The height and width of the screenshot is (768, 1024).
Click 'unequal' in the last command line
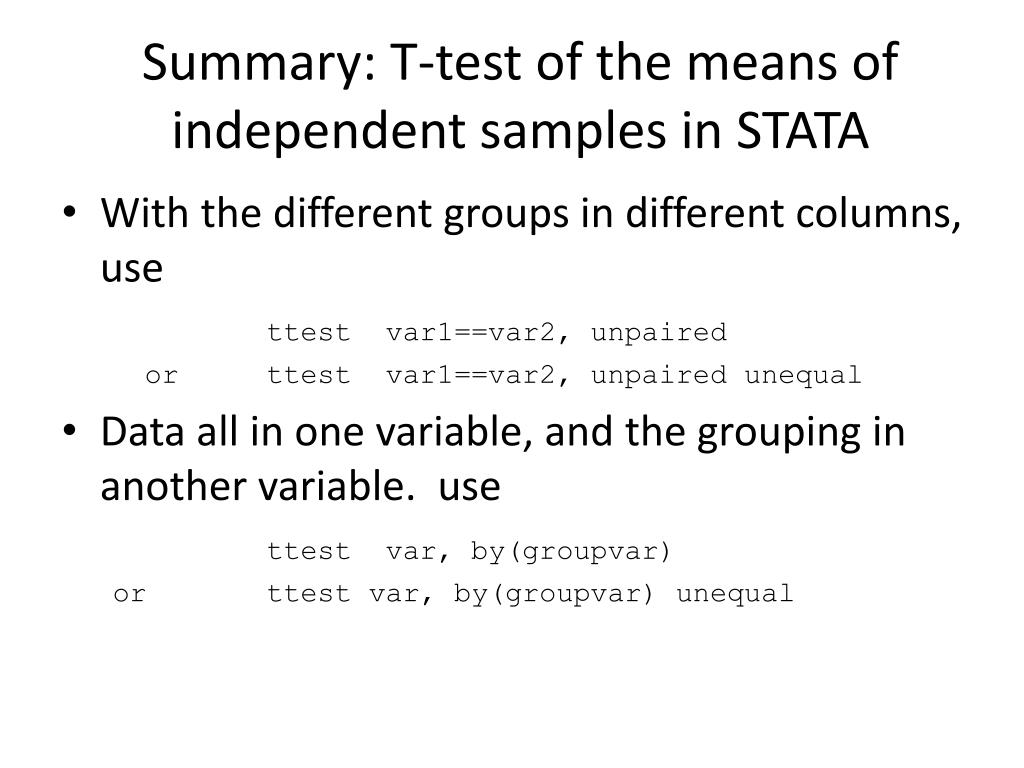tap(735, 594)
